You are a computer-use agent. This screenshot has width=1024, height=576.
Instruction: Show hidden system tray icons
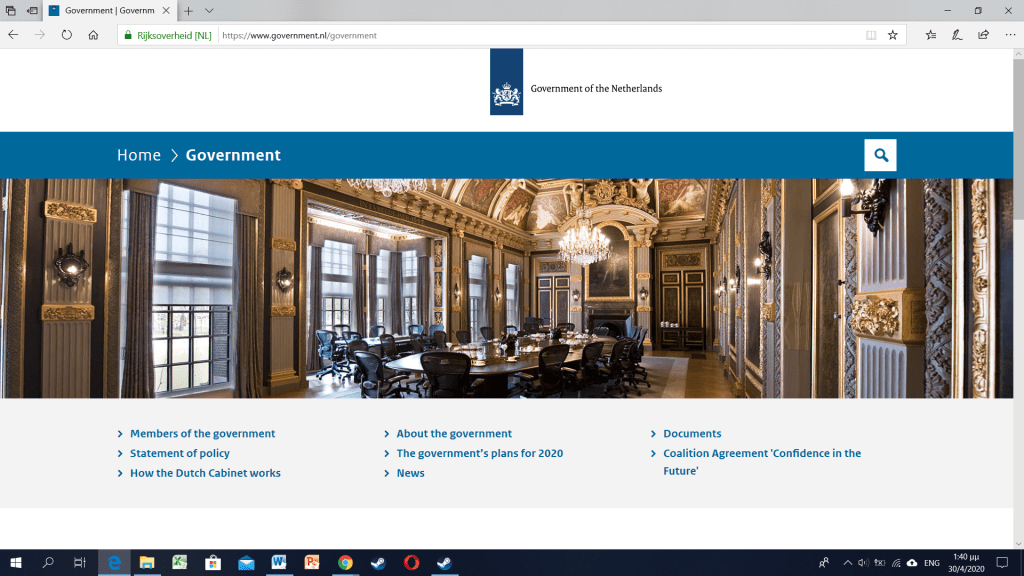point(847,563)
